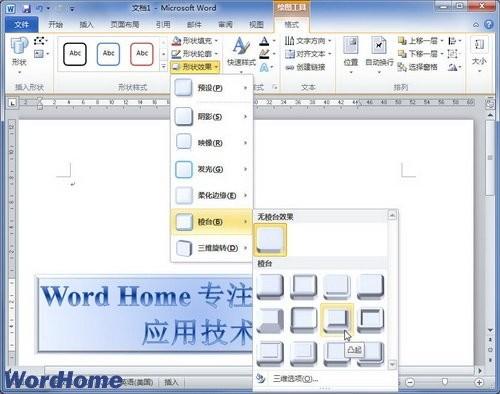The width and height of the screenshot is (500, 394).
Task: Open the 文件 tab
Action: pos(22,24)
